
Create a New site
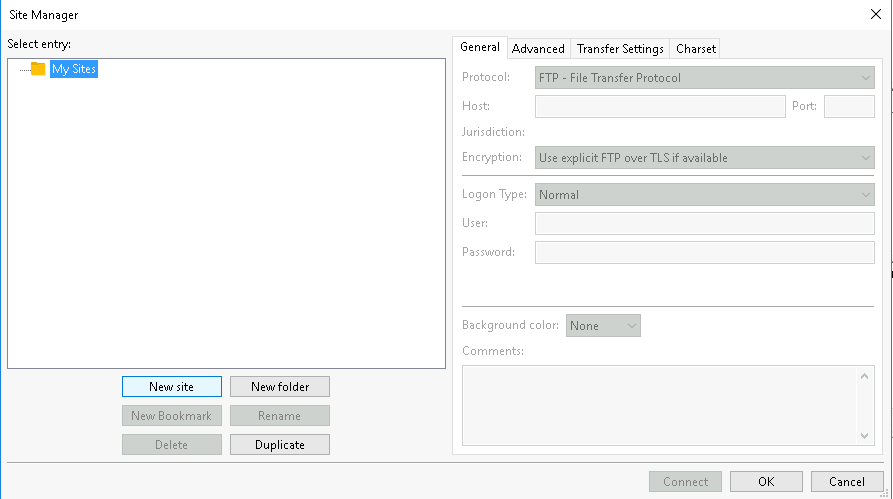tap(171, 387)
